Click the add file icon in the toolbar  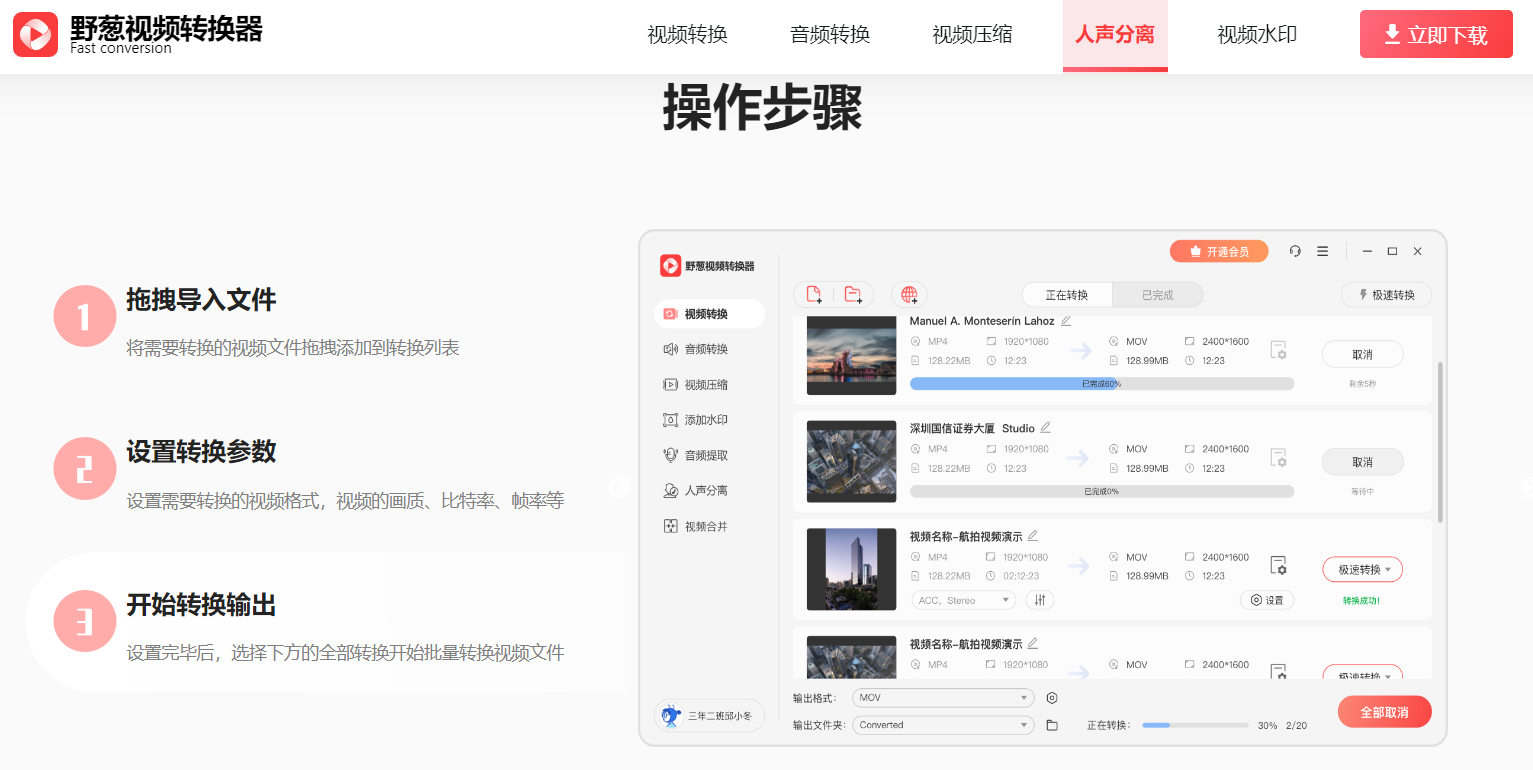[812, 294]
